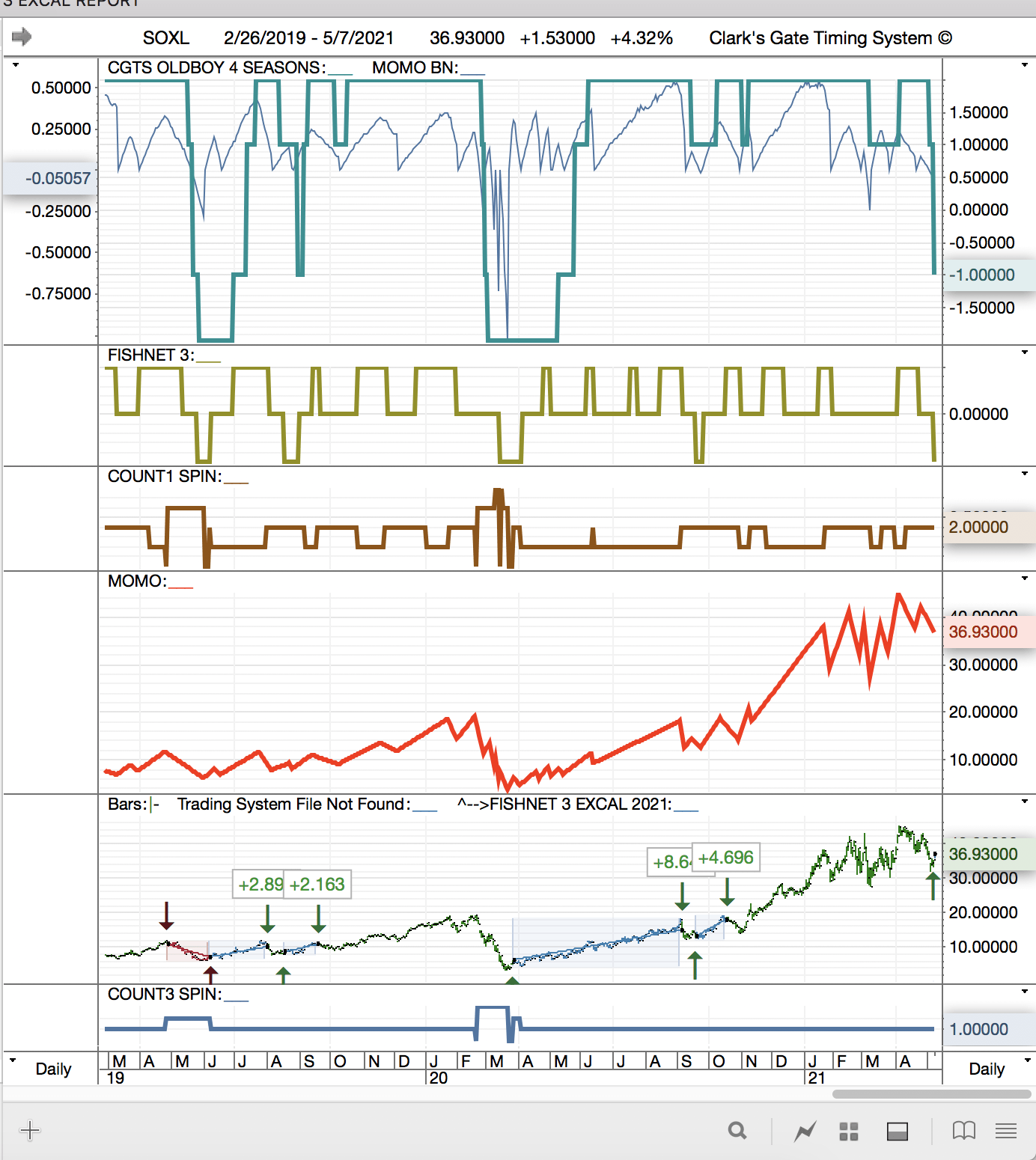Click the SOXL ticker symbol

166,38
